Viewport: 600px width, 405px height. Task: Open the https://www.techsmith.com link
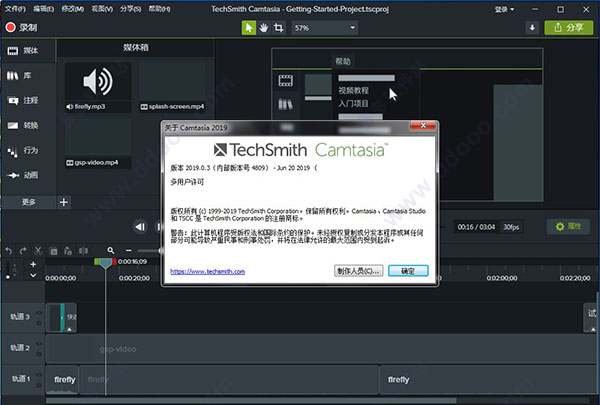pyautogui.click(x=207, y=271)
